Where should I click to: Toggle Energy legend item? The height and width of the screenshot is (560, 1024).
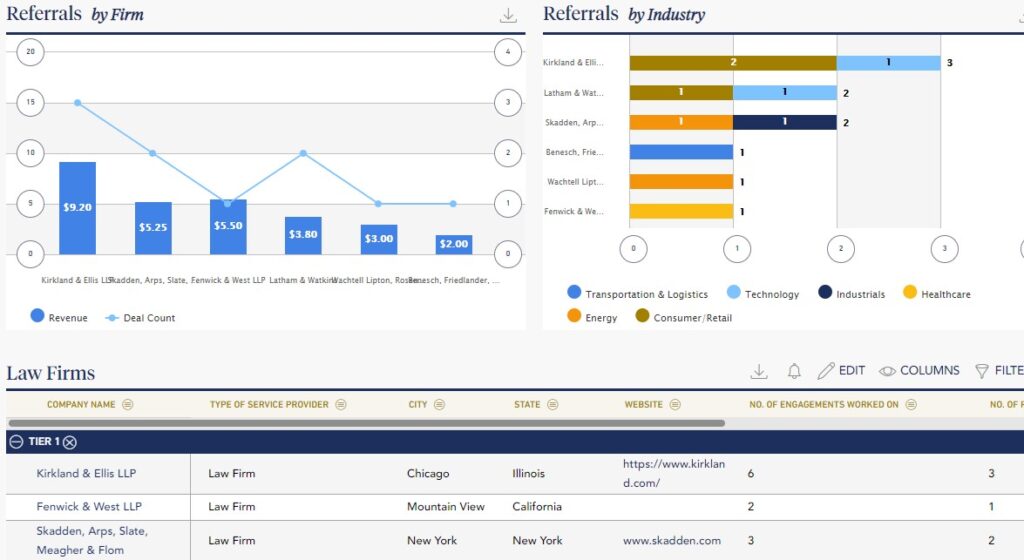pos(592,317)
